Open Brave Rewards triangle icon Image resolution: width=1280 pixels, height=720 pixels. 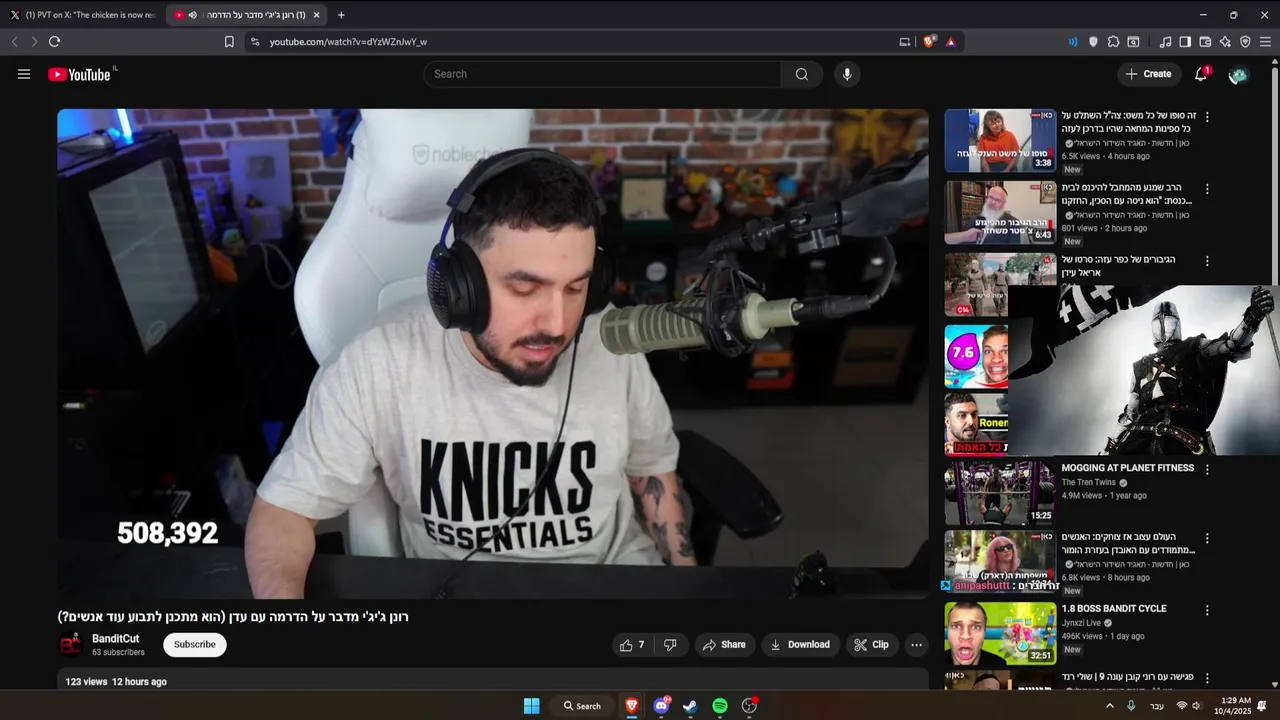(x=950, y=42)
